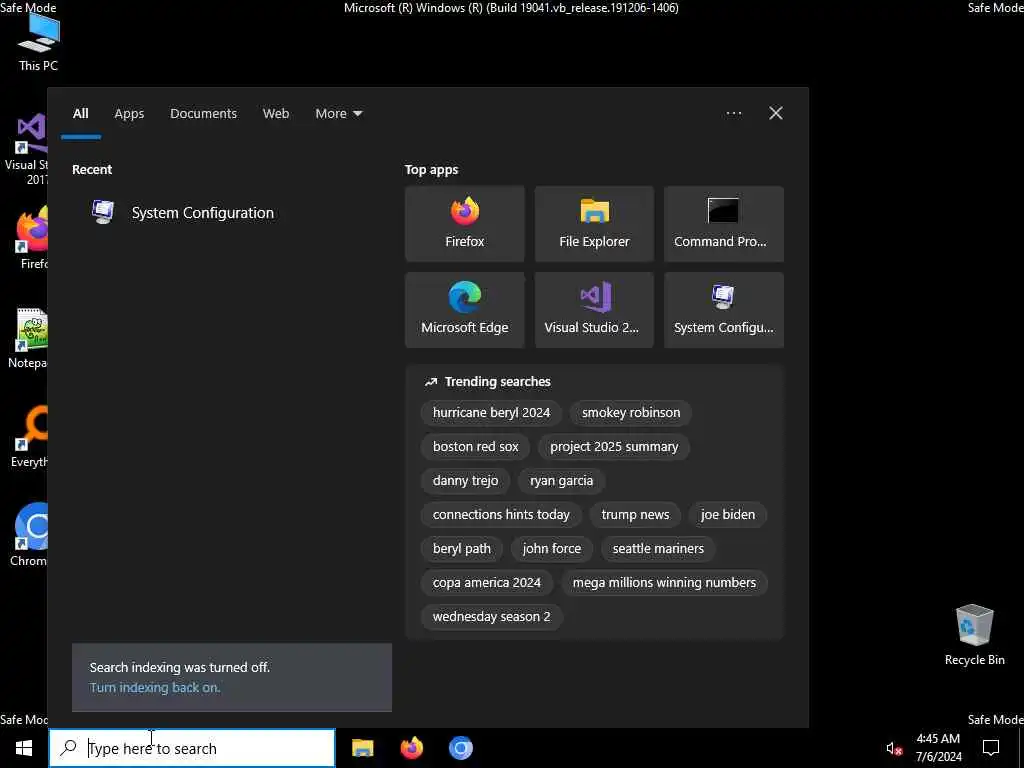Switch to the Documents tab

click(x=204, y=114)
